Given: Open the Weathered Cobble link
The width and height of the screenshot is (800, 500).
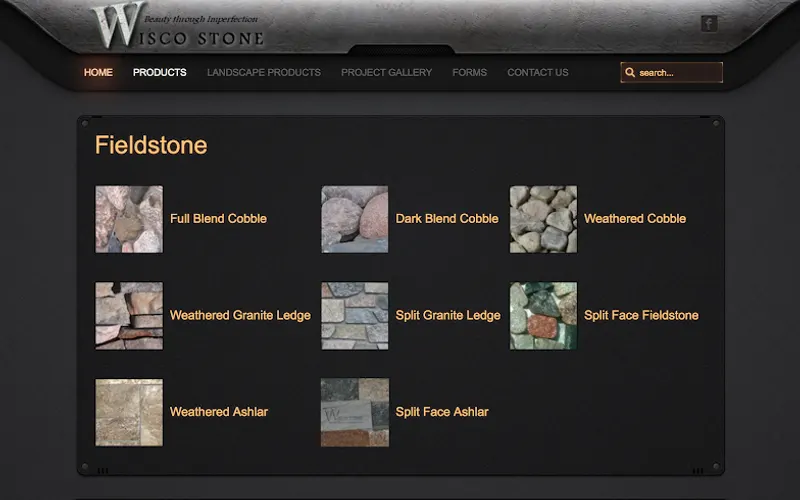Looking at the screenshot, I should 635,218.
